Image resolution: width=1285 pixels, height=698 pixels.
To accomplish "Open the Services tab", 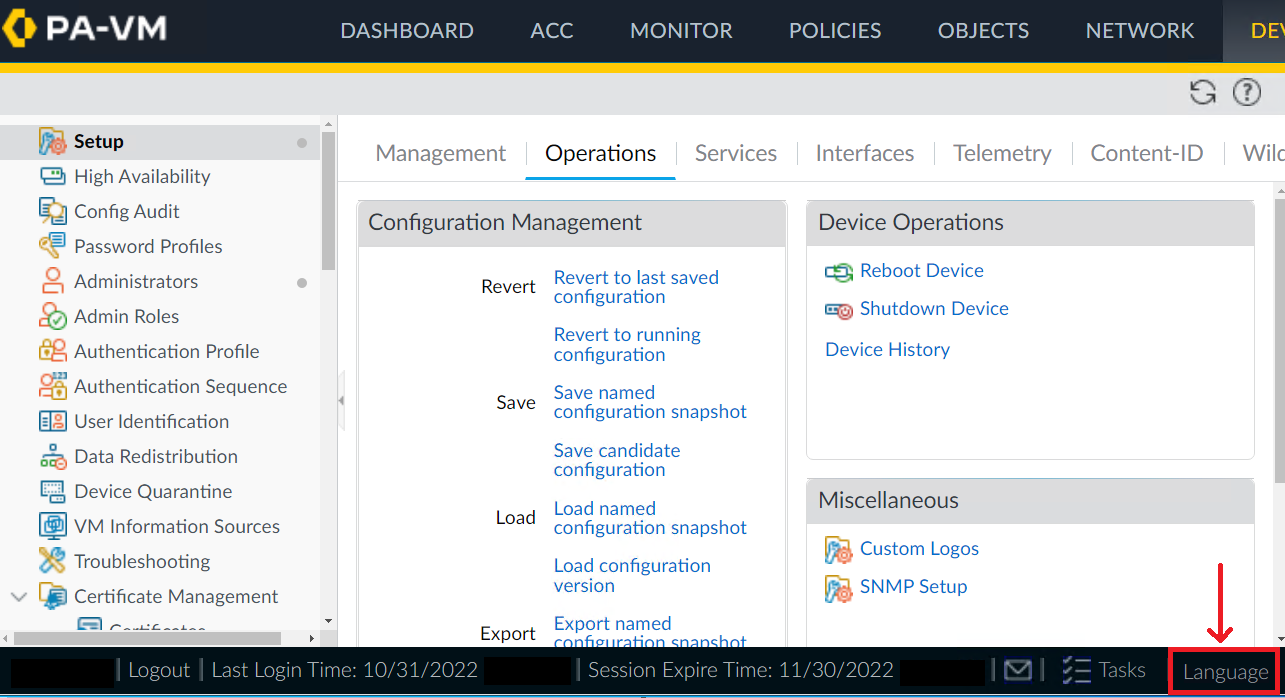I will [735, 153].
